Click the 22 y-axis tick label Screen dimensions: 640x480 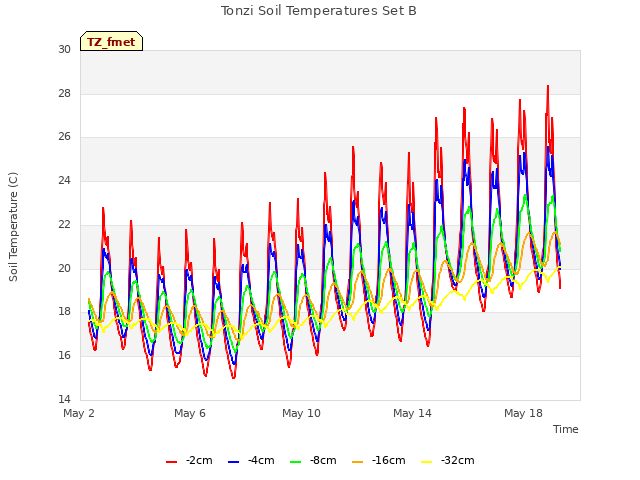64,225
